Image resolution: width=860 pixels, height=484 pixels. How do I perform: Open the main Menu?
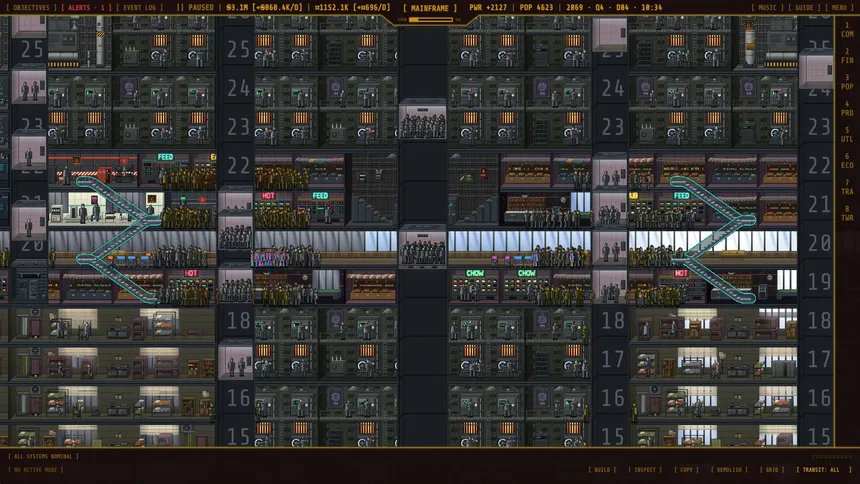point(839,8)
